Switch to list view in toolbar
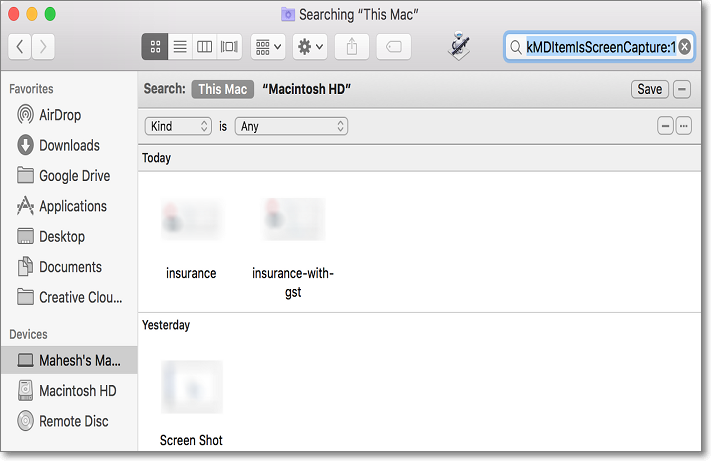This screenshot has width=711, height=461. click(x=180, y=46)
